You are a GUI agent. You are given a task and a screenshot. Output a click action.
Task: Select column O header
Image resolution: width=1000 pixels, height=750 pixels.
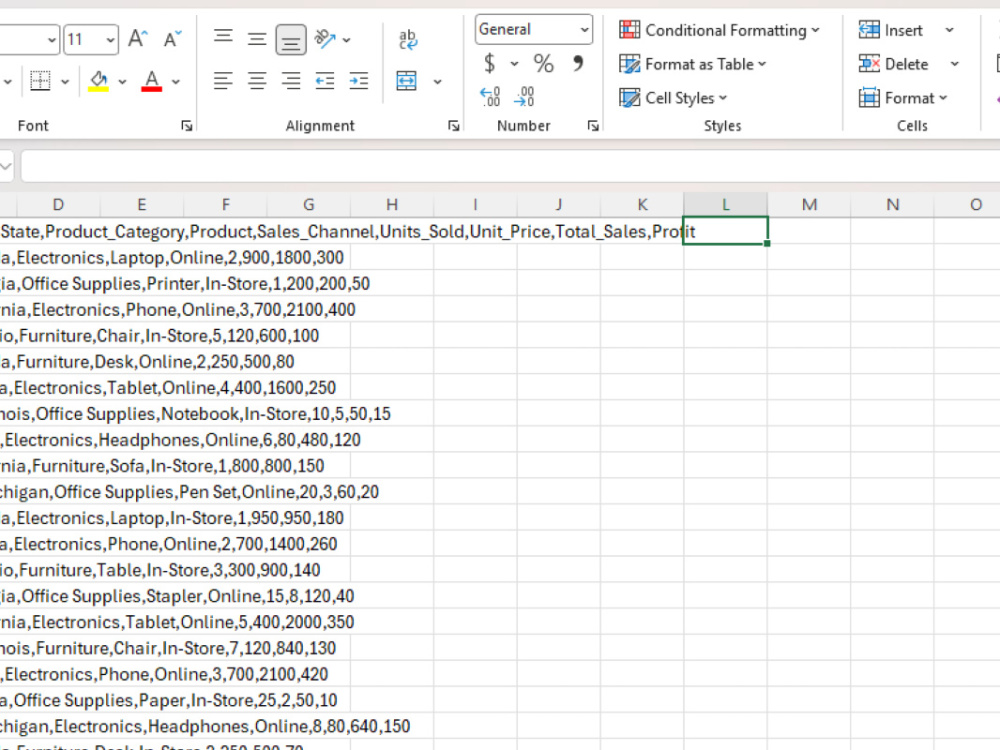pos(976,205)
